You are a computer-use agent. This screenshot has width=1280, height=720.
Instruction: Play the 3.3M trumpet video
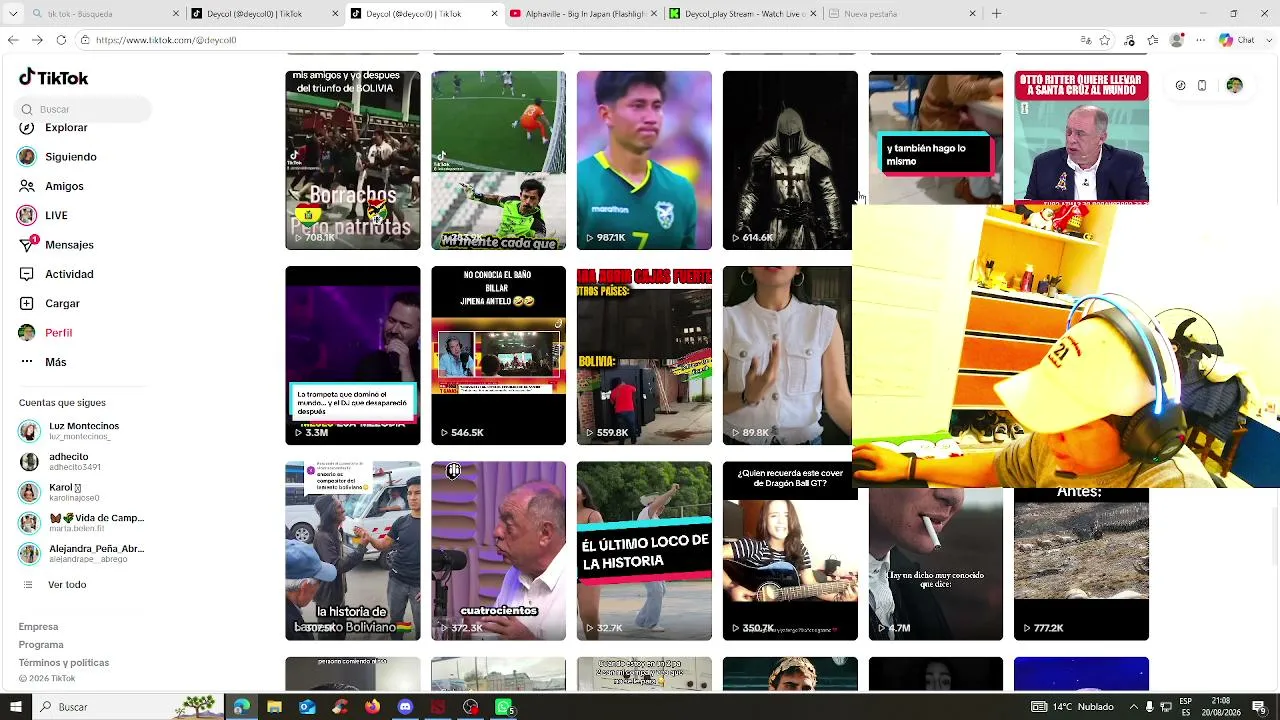point(353,355)
